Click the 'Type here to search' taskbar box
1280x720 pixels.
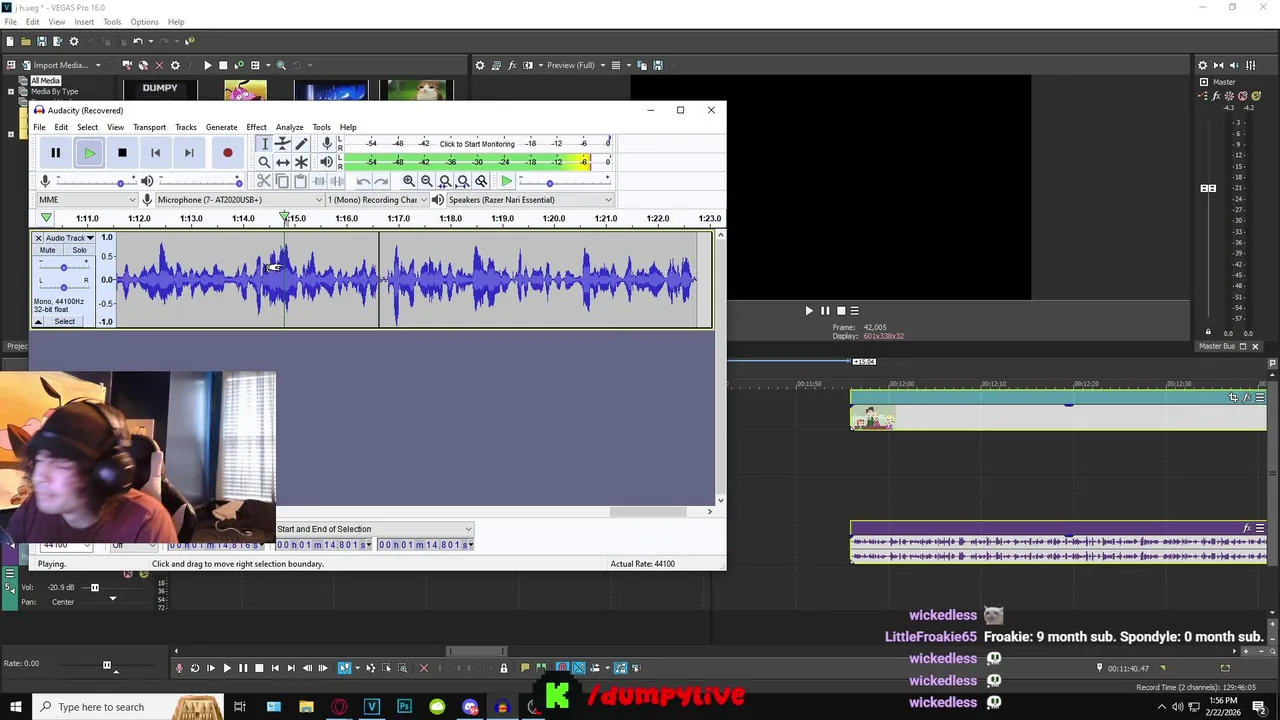coord(115,707)
